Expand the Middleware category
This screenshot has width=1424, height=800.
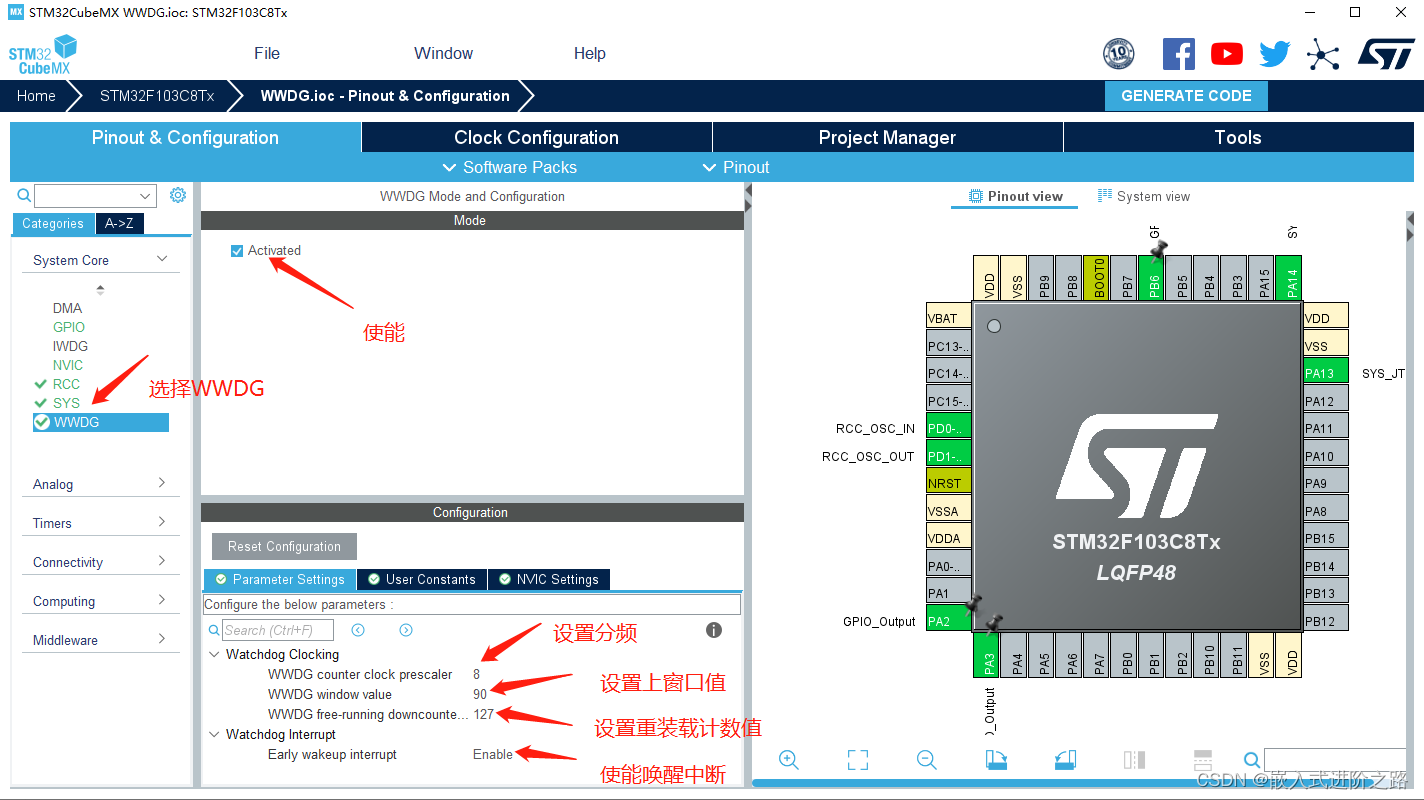(162, 639)
